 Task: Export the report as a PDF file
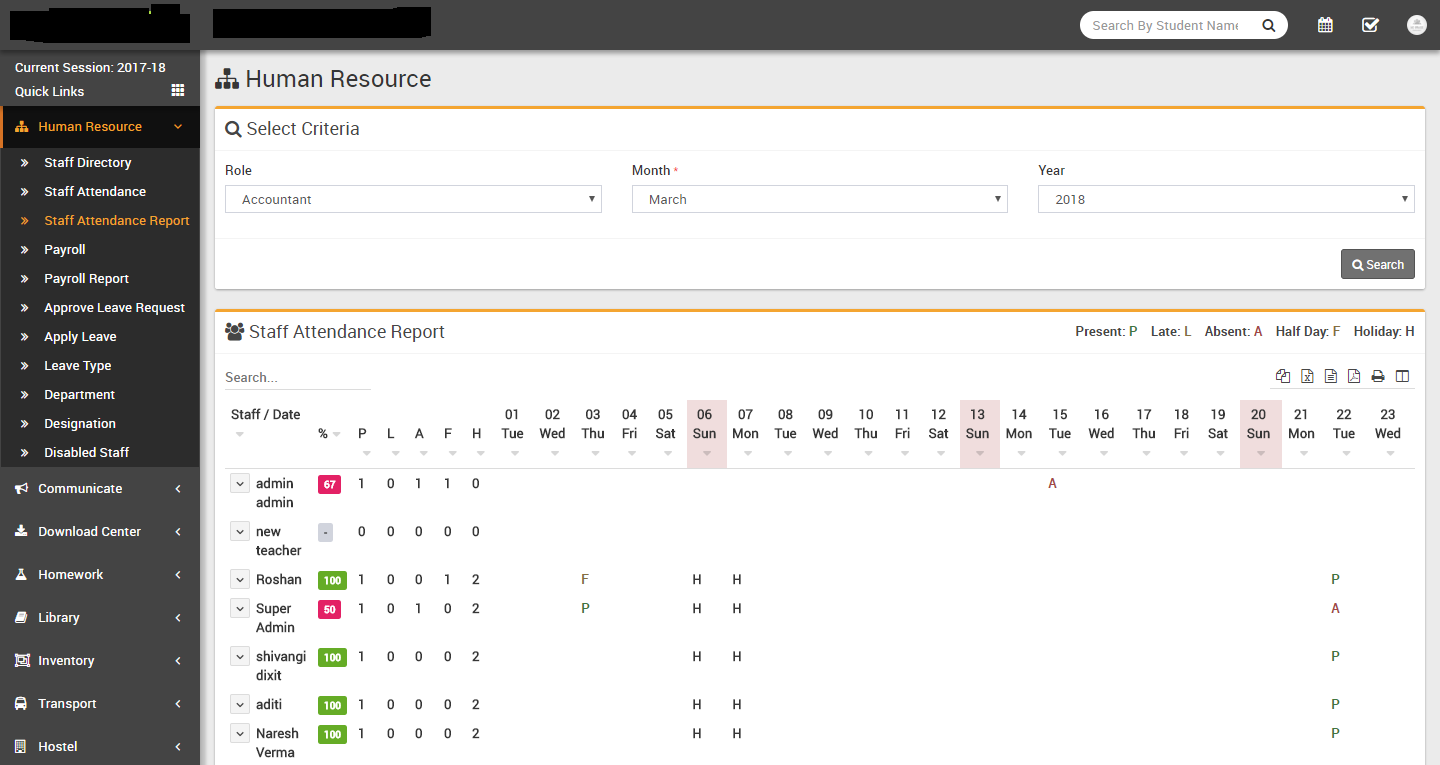[x=1354, y=376]
